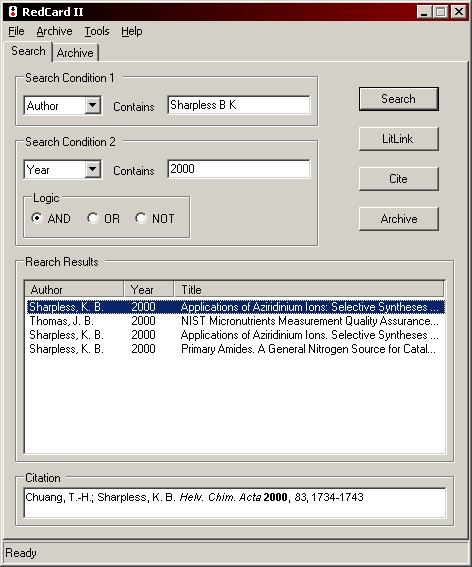Screen dimensions: 472x567
Task: Click the Cite button
Action: pyautogui.click(x=399, y=179)
